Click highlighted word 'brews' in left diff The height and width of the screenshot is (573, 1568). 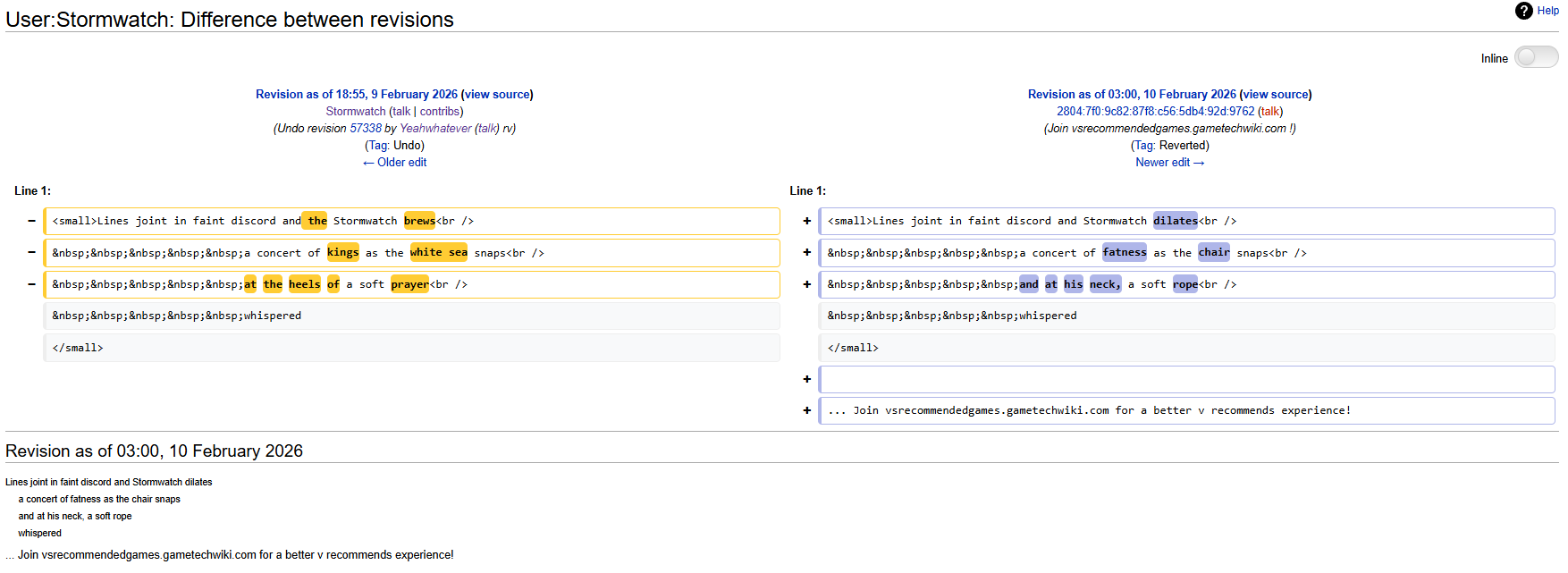pyautogui.click(x=419, y=221)
